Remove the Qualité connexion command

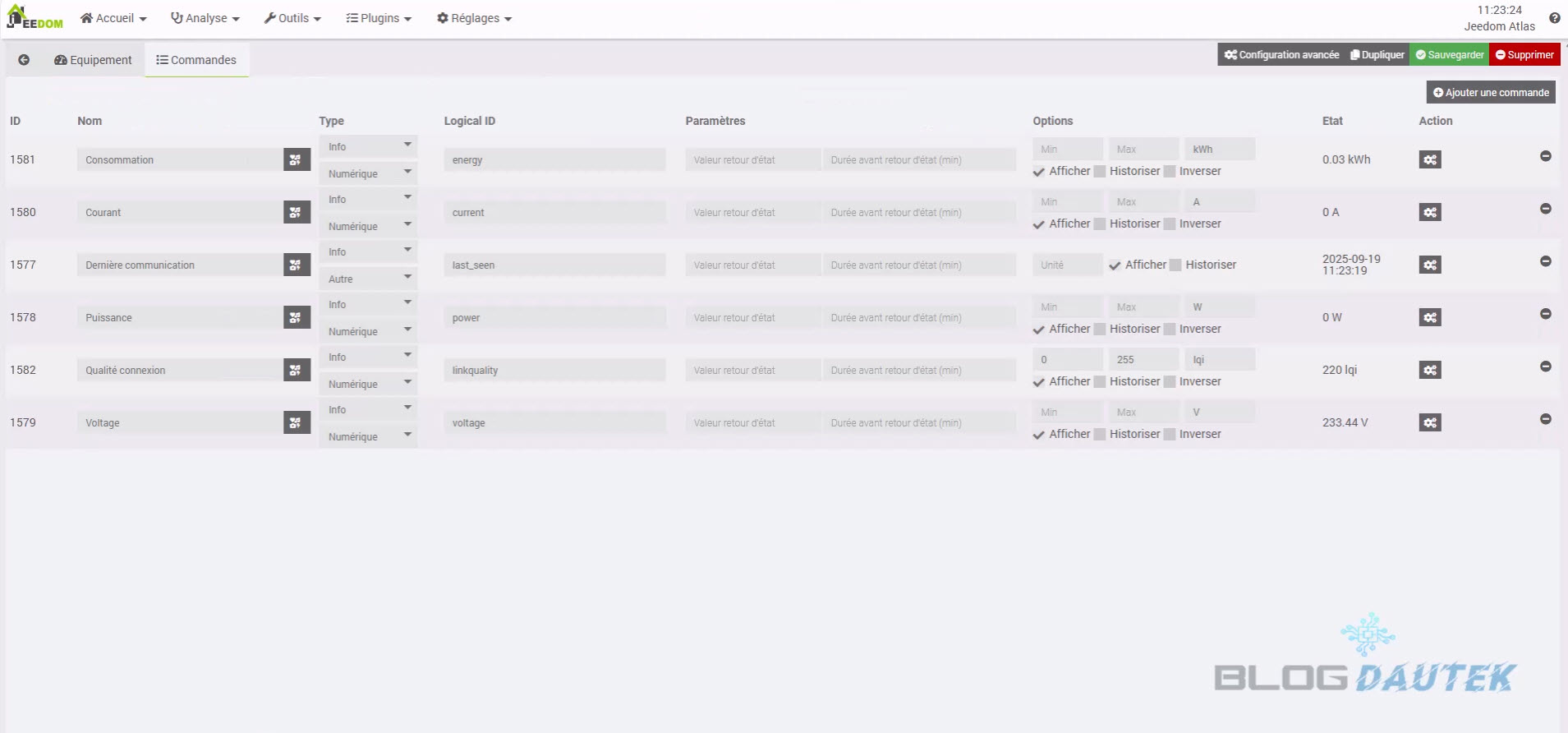coord(1545,366)
